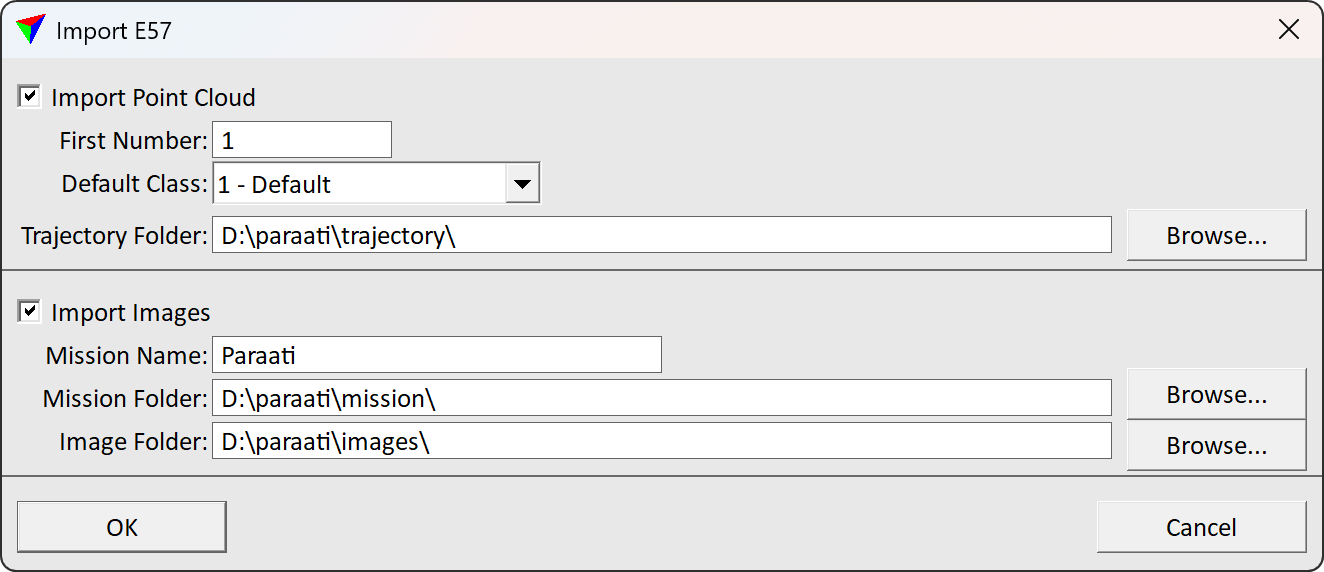Click the Mission Name text field

(436, 355)
